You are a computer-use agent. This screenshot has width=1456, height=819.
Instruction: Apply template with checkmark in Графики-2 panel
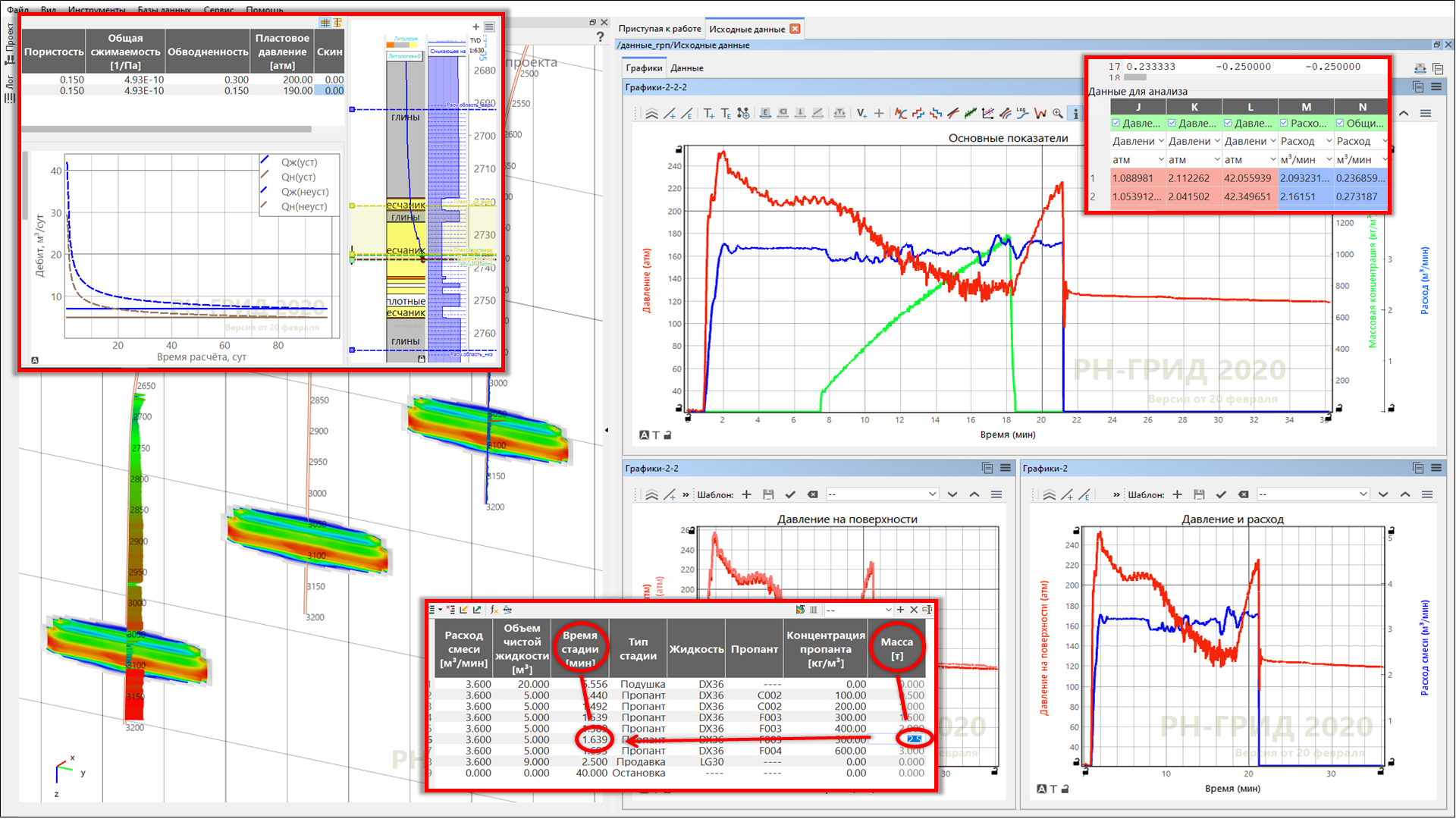coord(1221,494)
